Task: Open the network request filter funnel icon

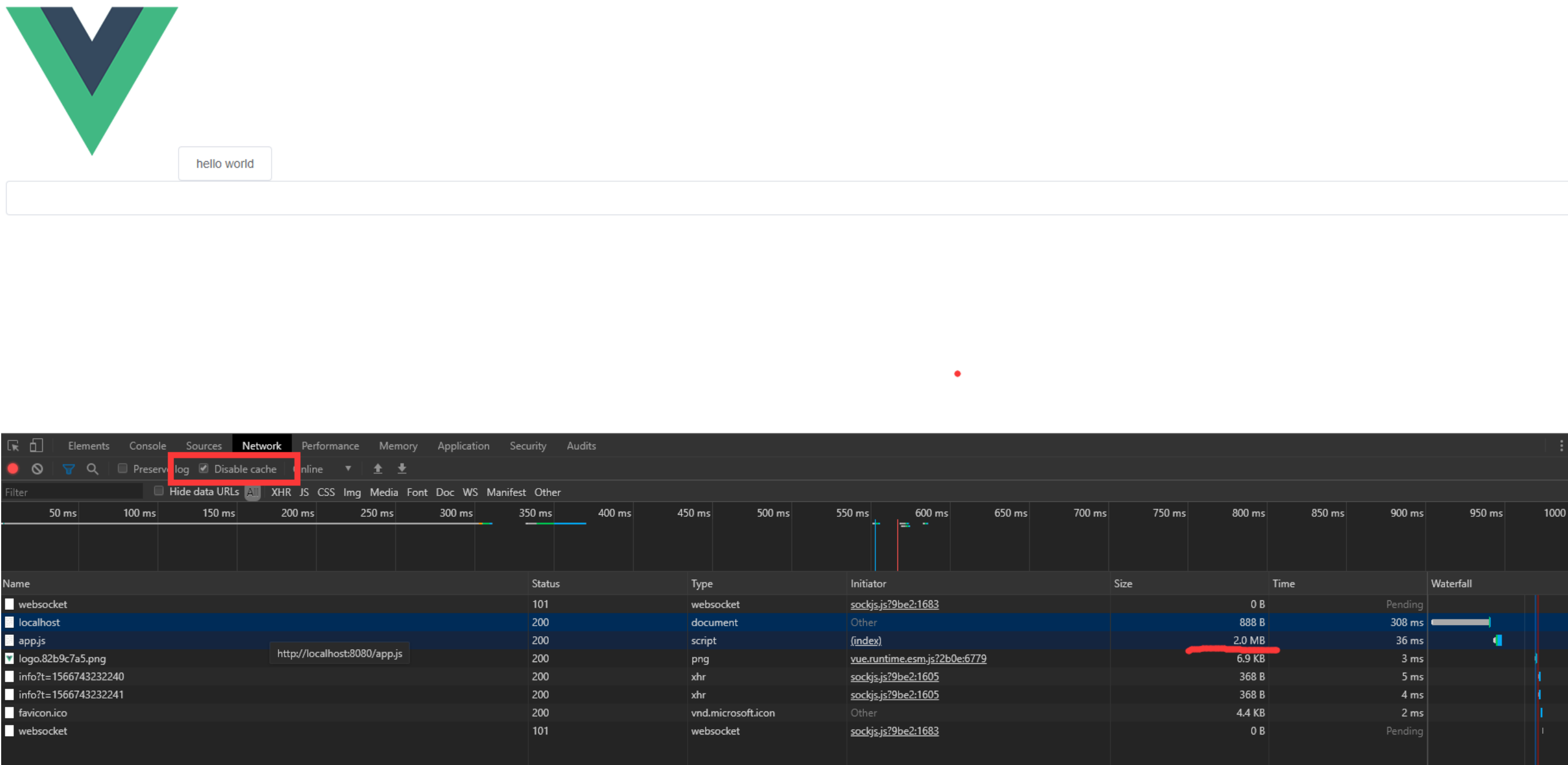Action: click(x=68, y=469)
